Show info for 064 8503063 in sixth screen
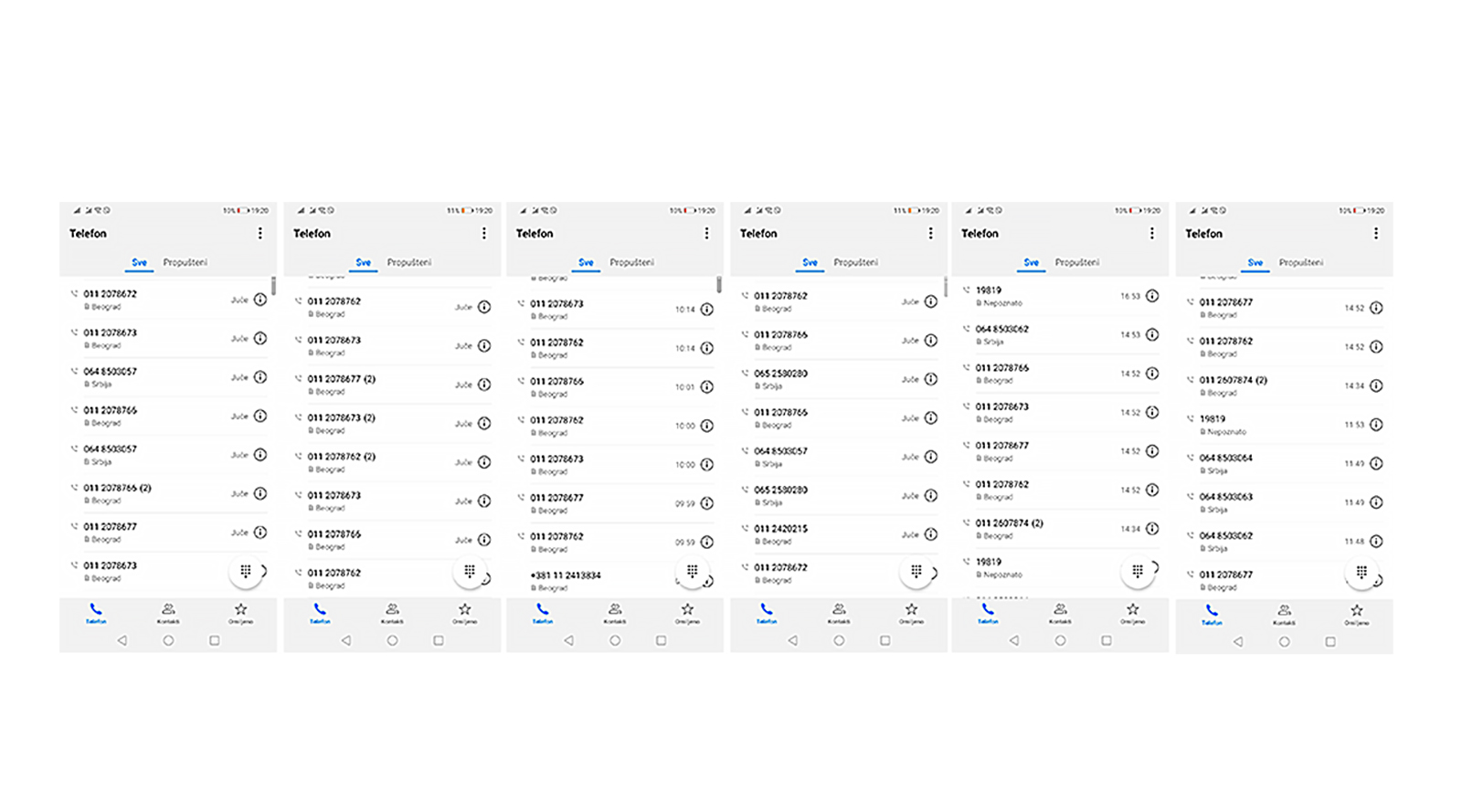Screen dimensions: 1462x812 point(1376,502)
